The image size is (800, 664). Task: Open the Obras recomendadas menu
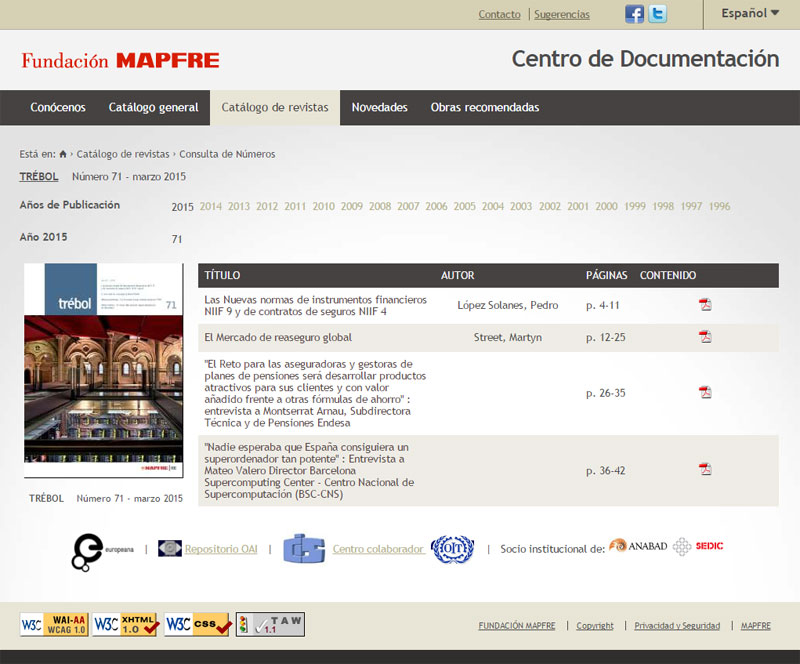[485, 107]
